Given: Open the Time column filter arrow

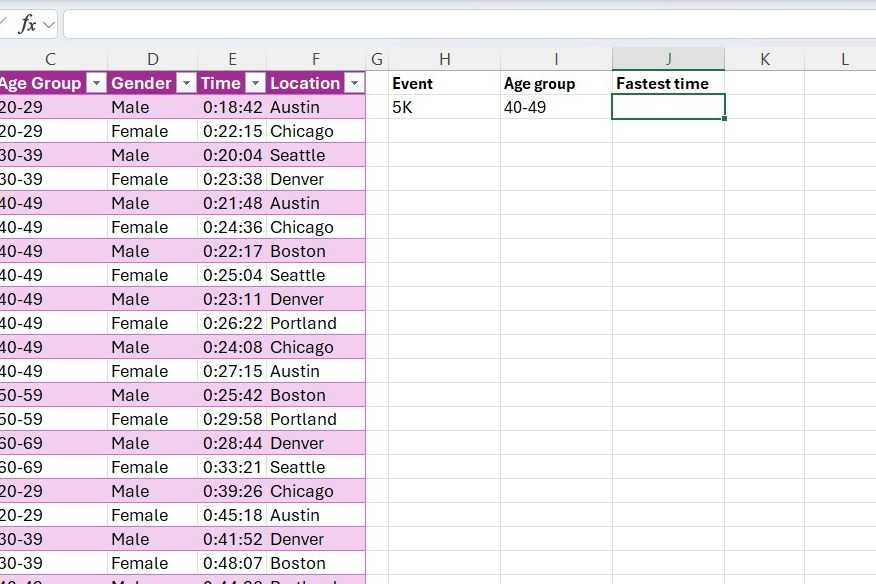Looking at the screenshot, I should coord(255,83).
